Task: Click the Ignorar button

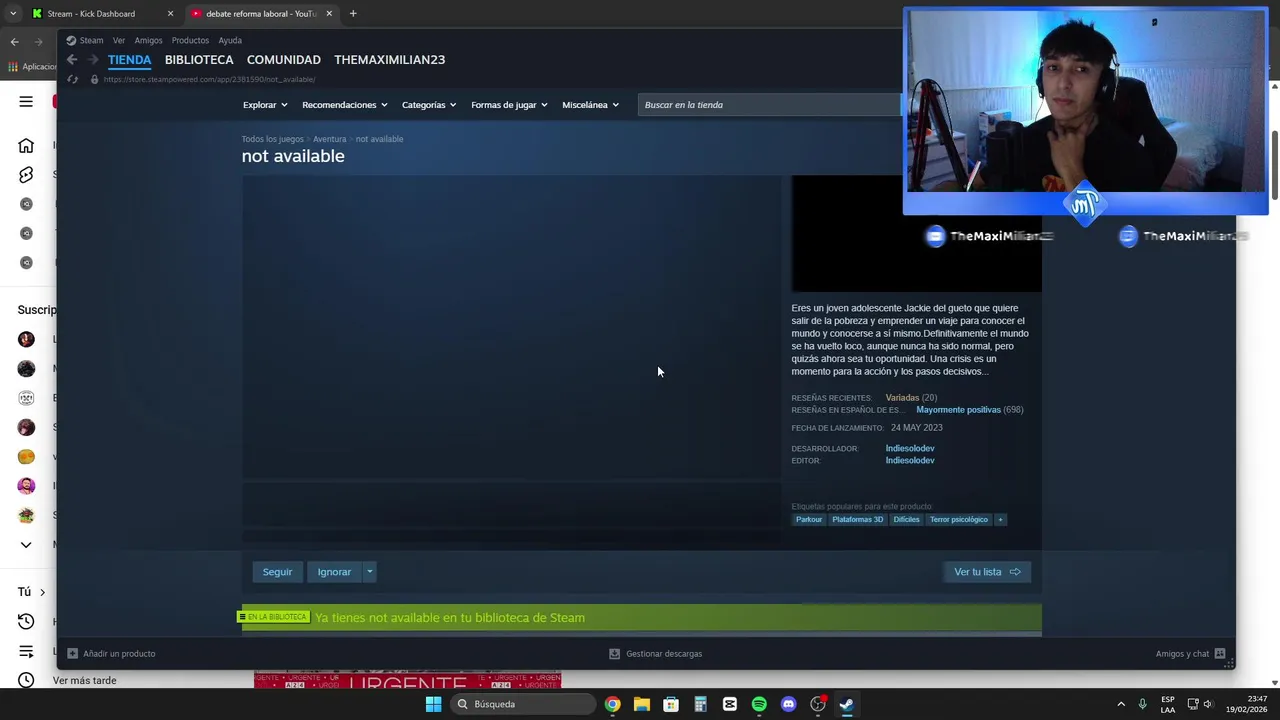Action: (x=334, y=572)
